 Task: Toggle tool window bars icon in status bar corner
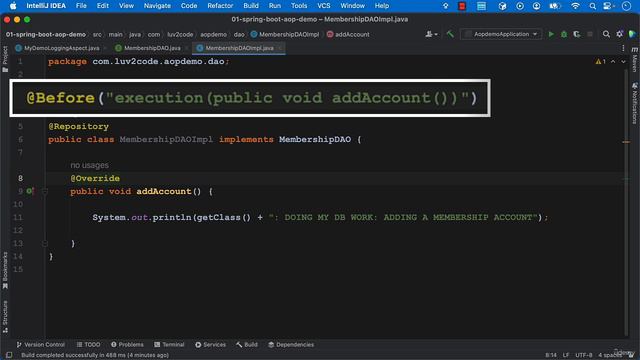click(x=9, y=355)
